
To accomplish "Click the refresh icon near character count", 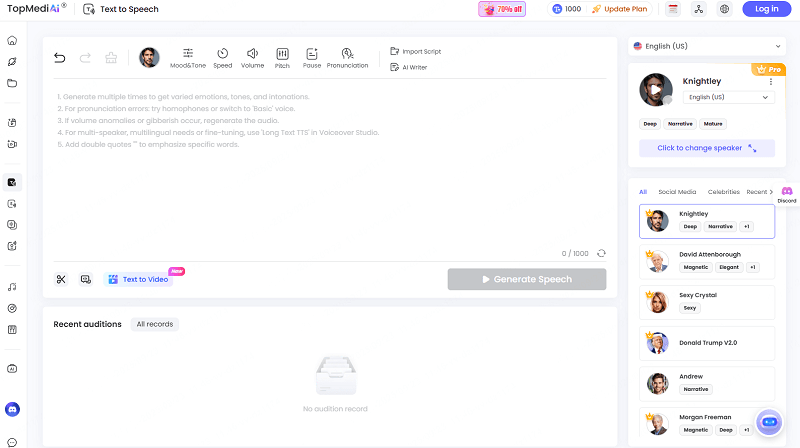I will (602, 253).
